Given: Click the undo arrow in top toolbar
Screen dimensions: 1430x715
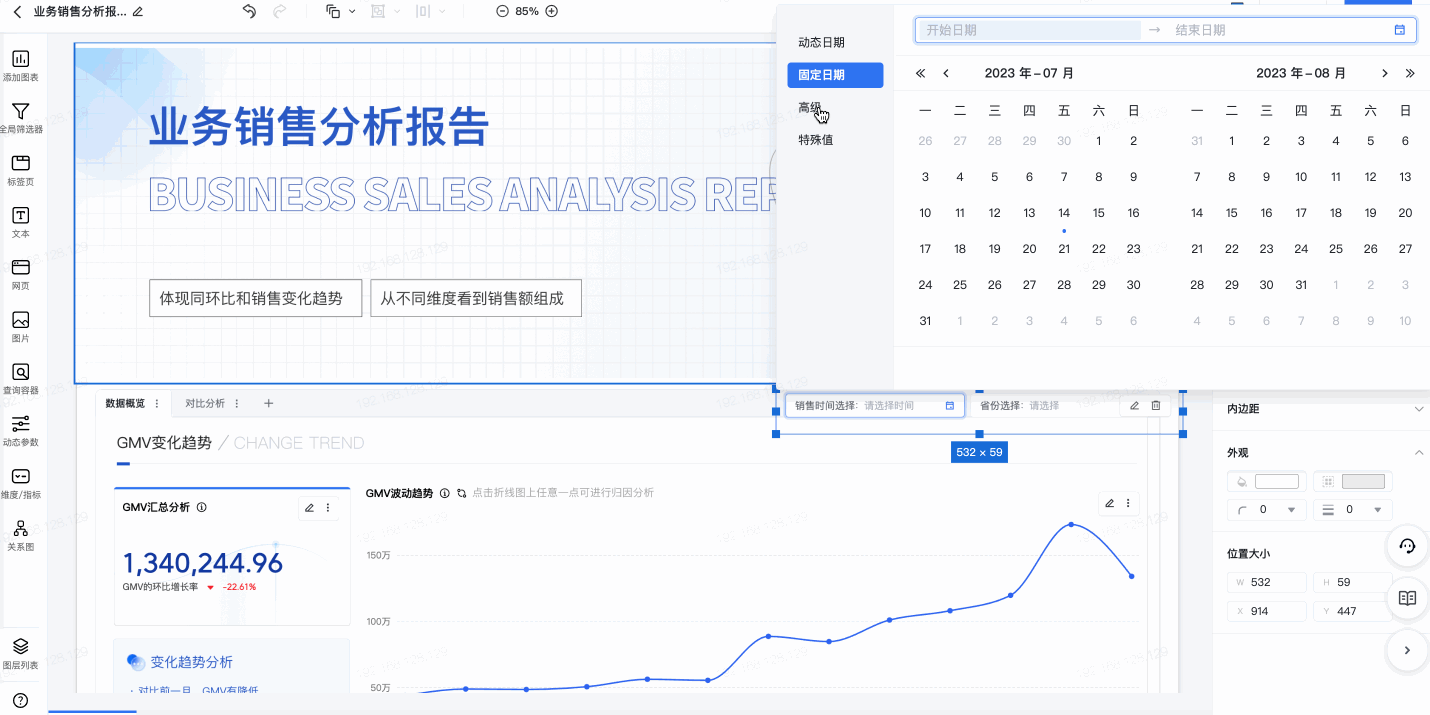Looking at the screenshot, I should tap(249, 11).
